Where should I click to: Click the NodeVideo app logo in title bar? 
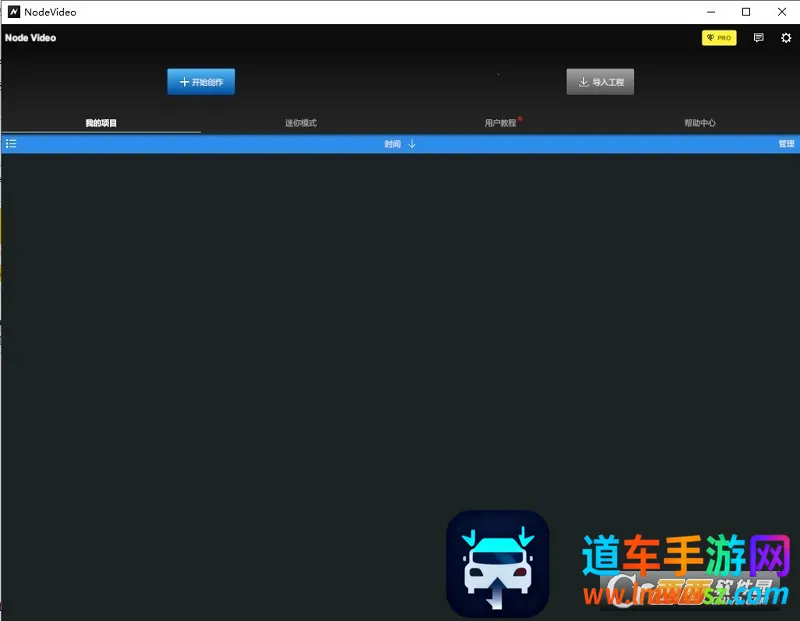(14, 12)
